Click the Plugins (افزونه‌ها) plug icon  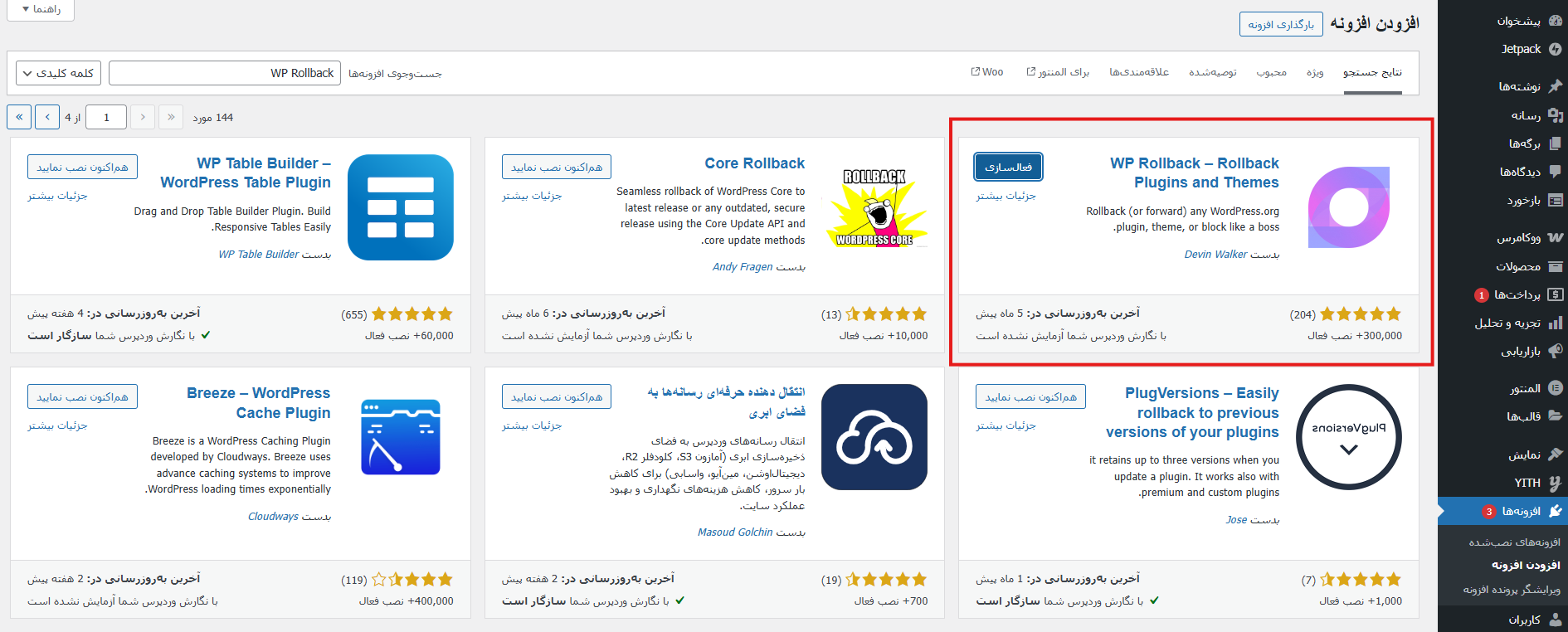pyautogui.click(x=1555, y=511)
